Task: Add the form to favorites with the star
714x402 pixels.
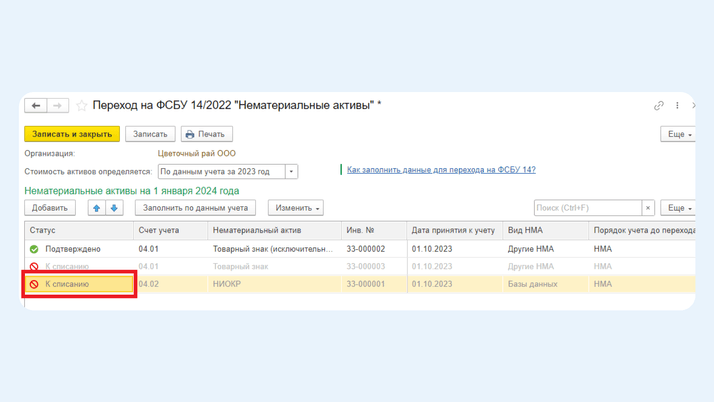Action: click(x=82, y=106)
